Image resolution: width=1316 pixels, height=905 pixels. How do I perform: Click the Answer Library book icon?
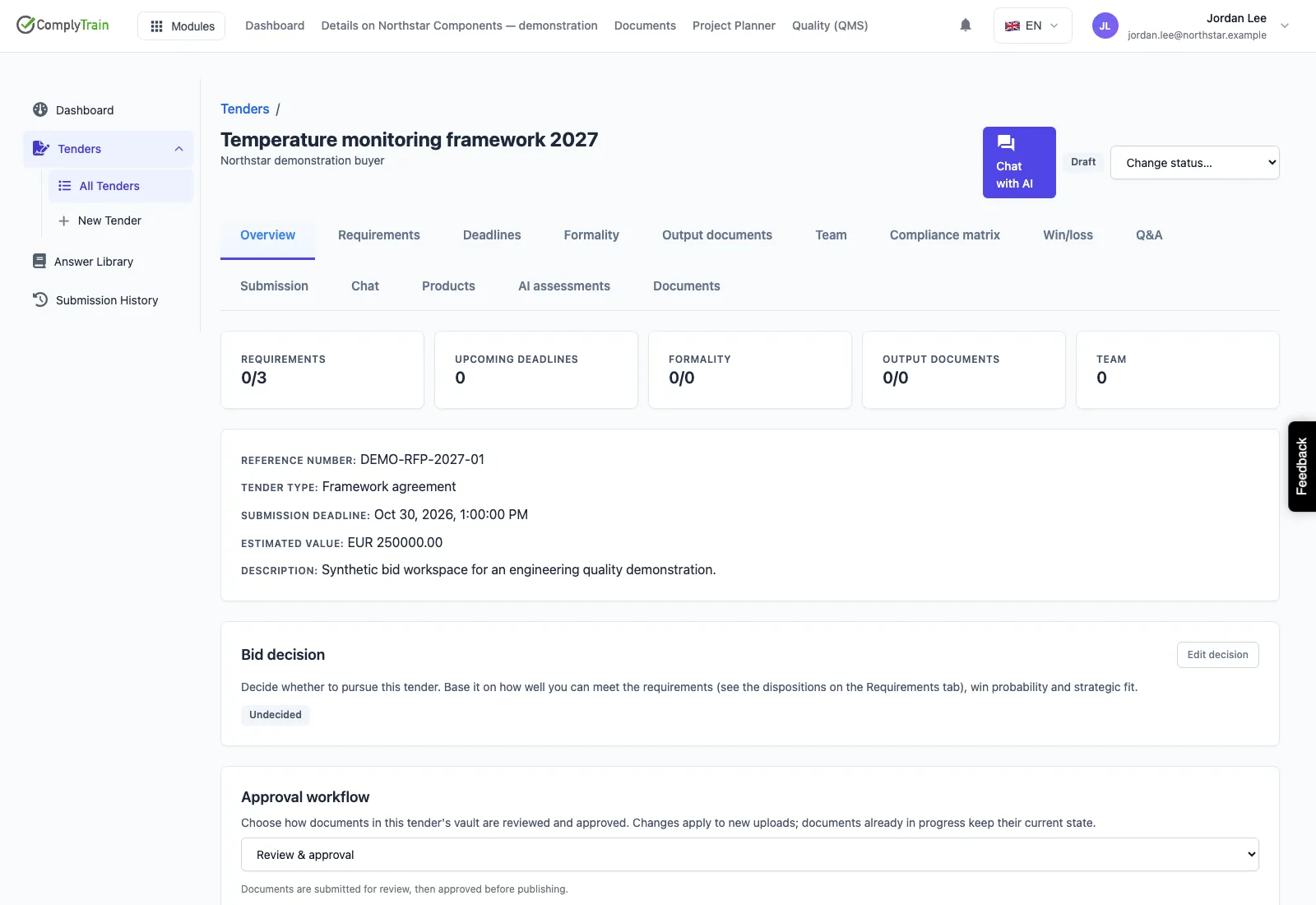39,261
